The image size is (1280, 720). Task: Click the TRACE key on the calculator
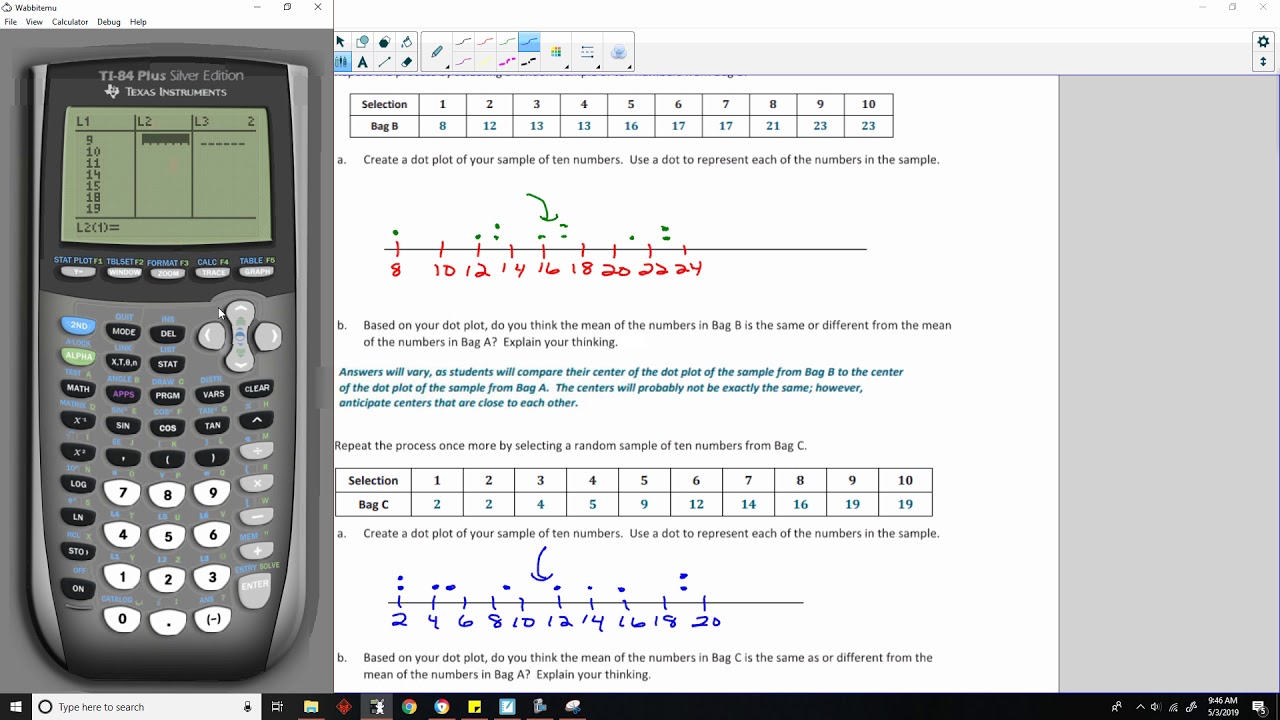(x=212, y=272)
